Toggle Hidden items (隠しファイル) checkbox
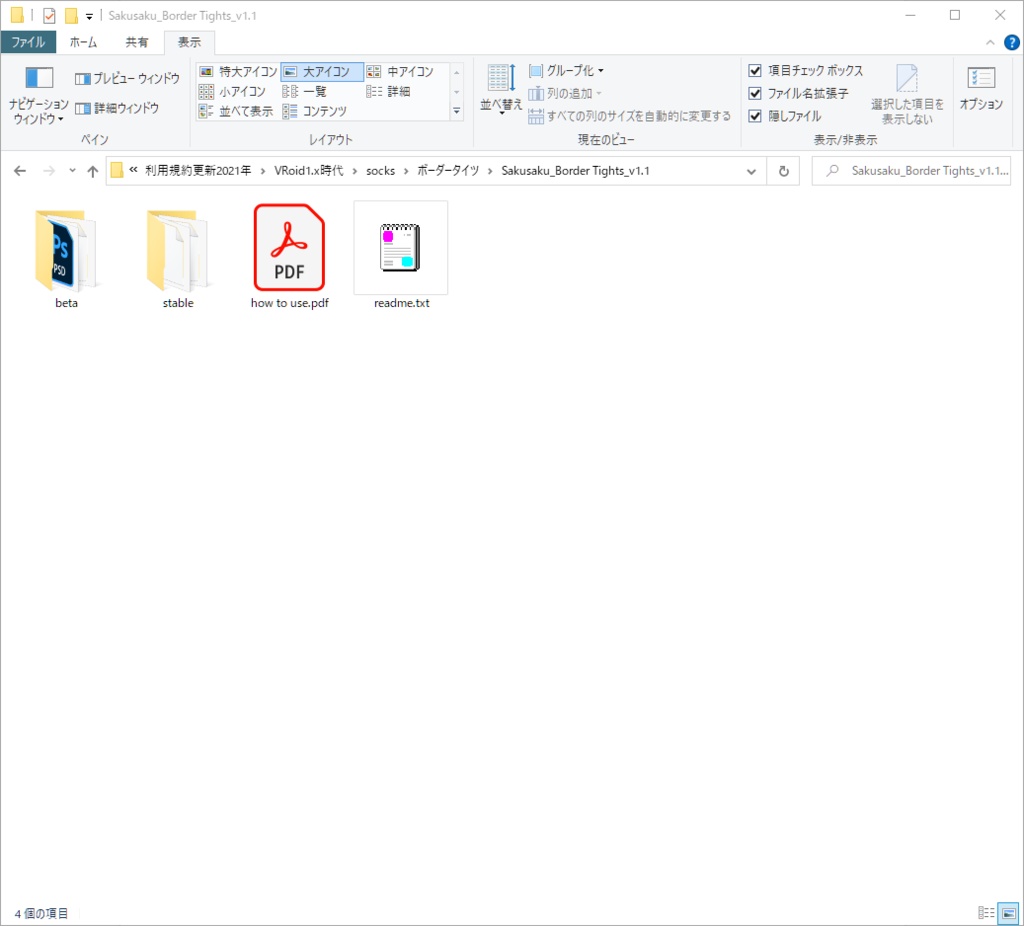Screen dimensions: 1024x926 755,116
